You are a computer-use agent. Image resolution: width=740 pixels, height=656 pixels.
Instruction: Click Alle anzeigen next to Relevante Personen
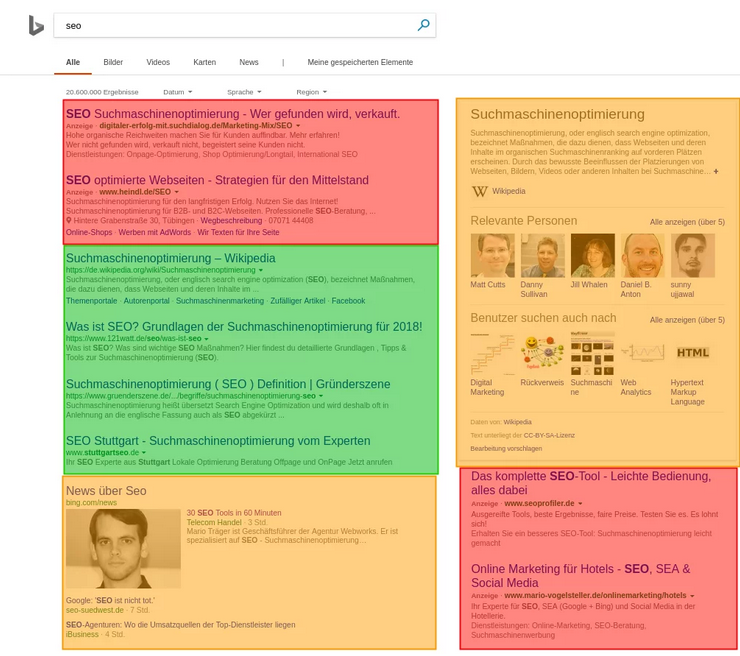click(687, 222)
